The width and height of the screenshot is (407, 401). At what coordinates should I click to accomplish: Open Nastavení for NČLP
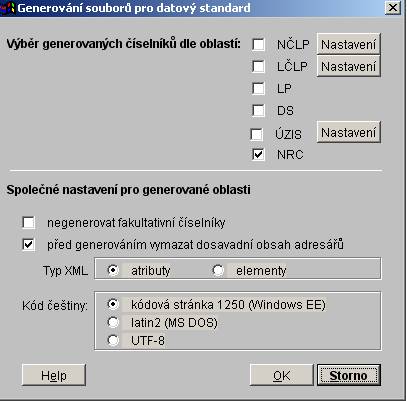(348, 44)
